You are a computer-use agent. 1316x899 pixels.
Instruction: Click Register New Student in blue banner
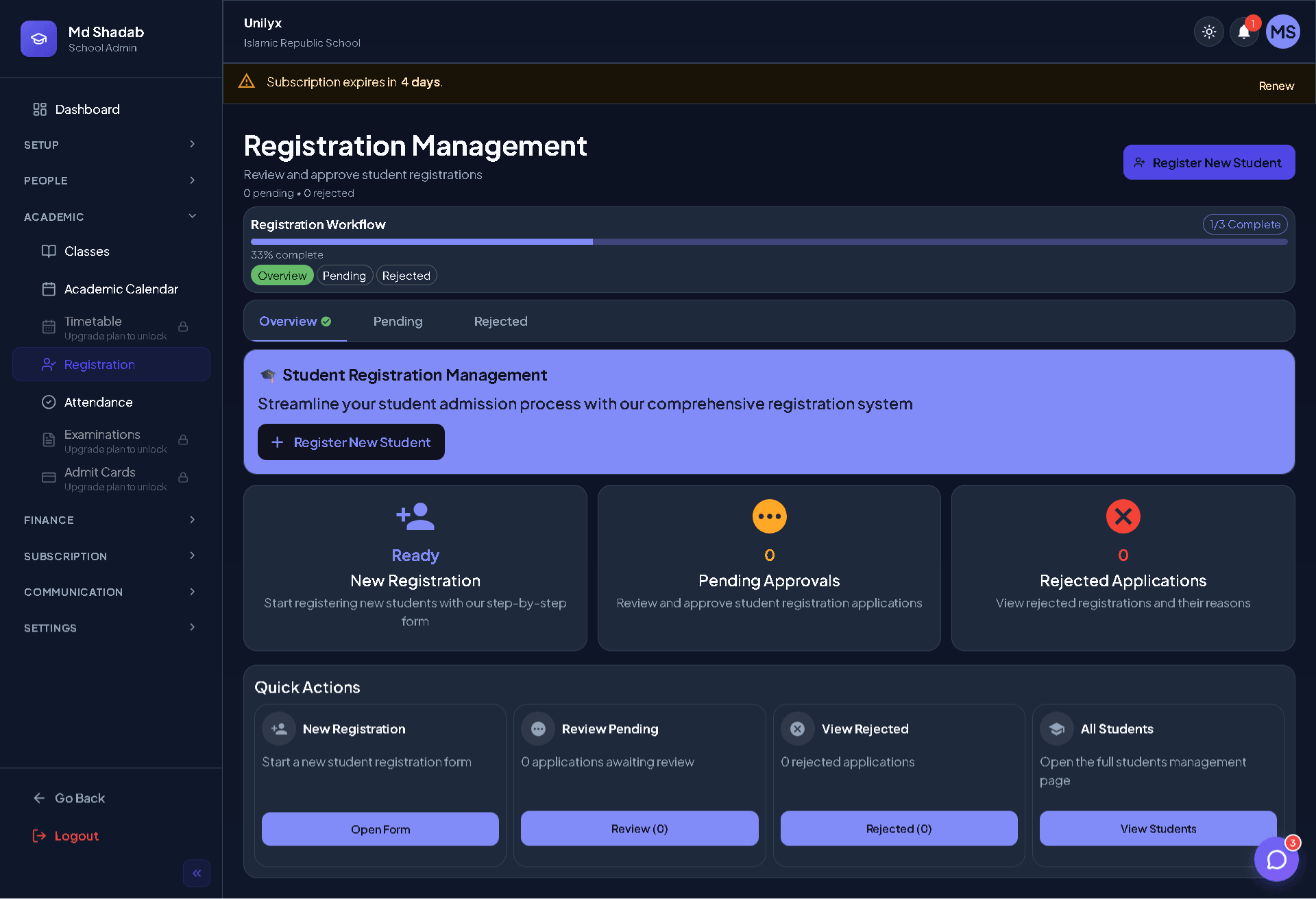351,442
